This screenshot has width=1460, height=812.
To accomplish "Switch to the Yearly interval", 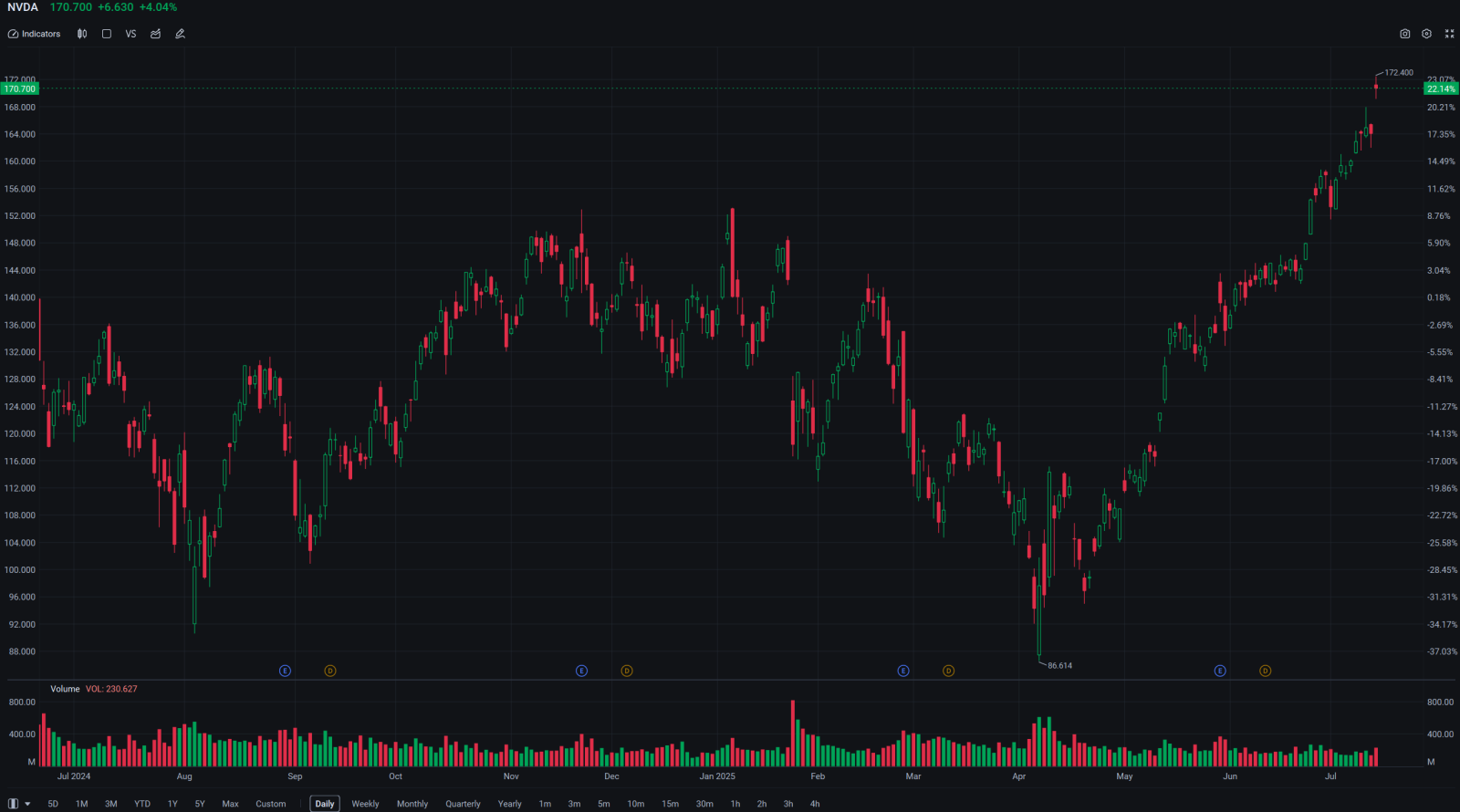I will tap(510, 804).
